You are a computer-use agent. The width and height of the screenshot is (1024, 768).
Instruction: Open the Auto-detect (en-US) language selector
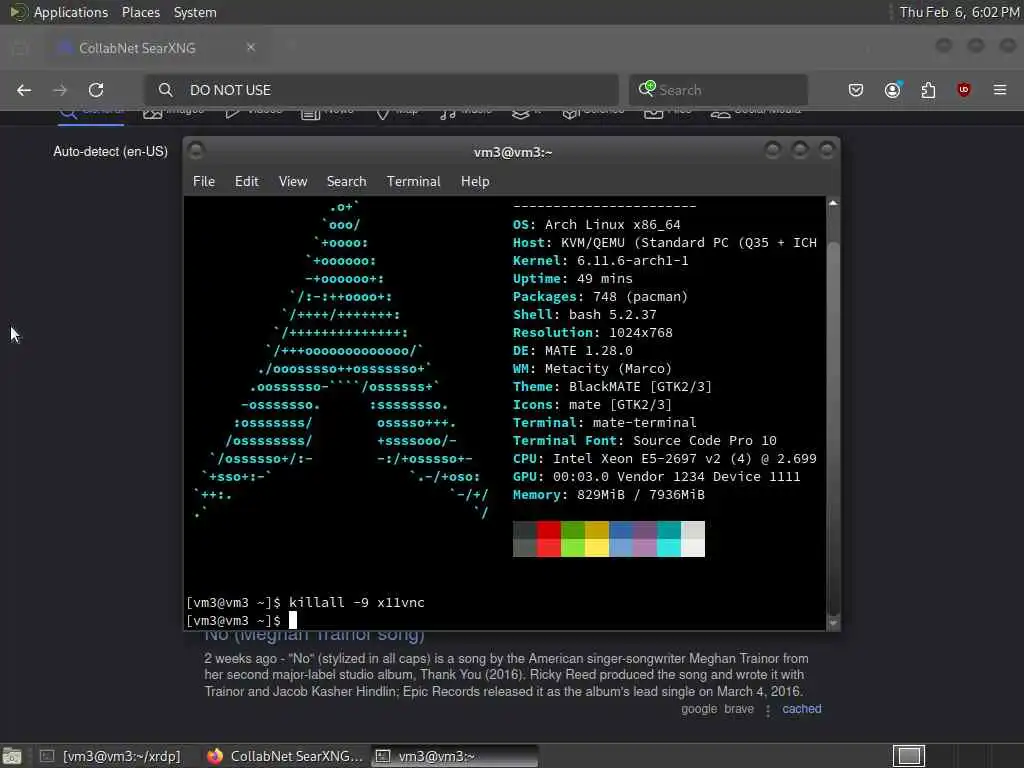coord(110,152)
